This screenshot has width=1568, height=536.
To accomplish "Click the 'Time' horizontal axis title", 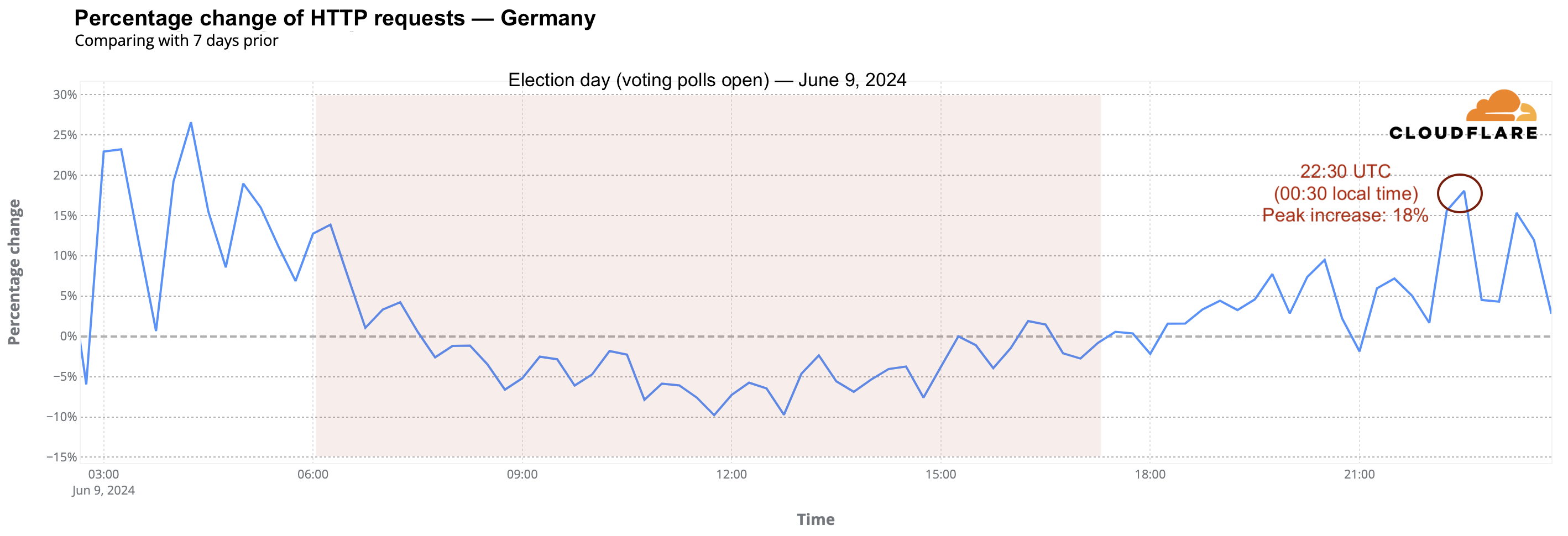I will [x=816, y=519].
